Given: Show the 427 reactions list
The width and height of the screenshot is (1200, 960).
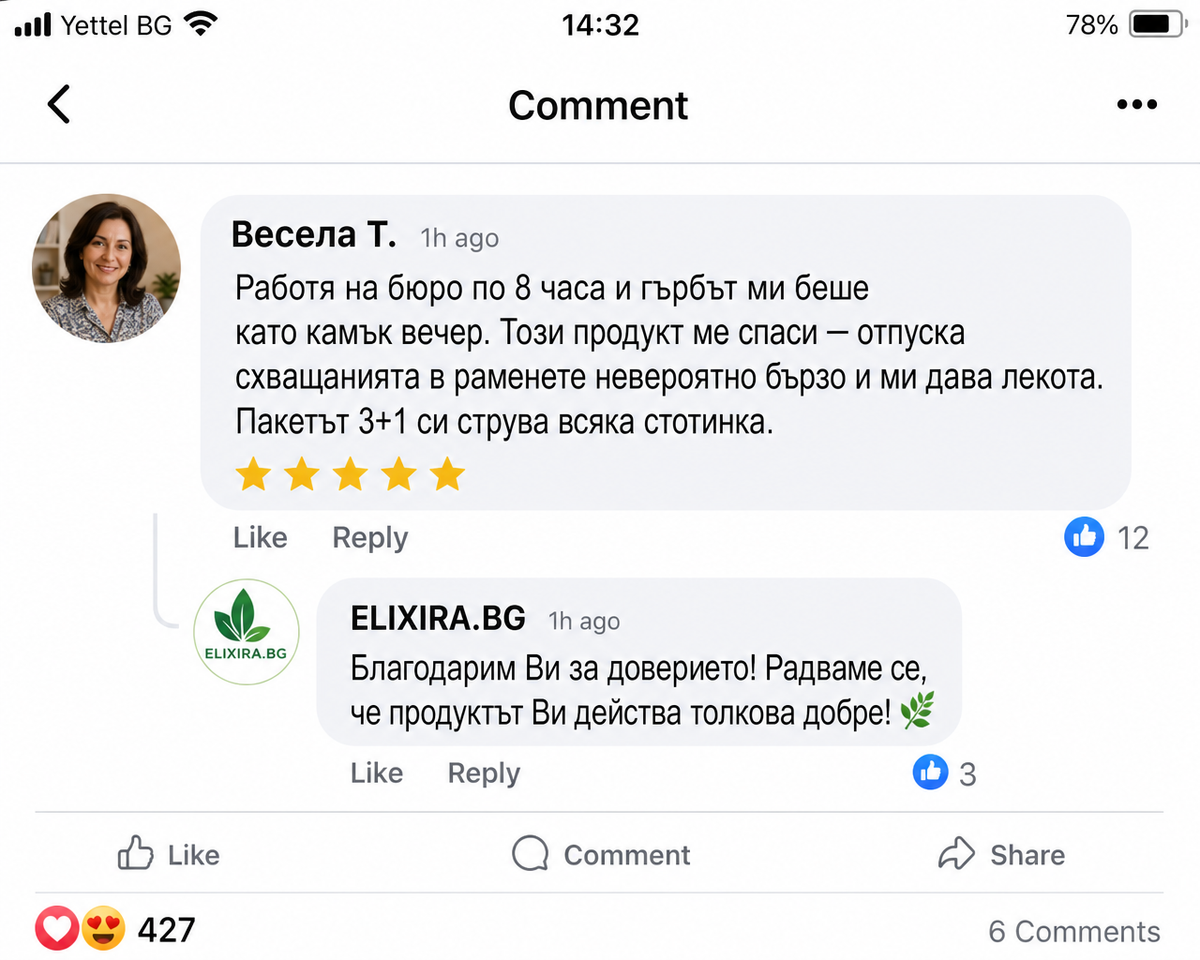Looking at the screenshot, I should click(x=166, y=930).
